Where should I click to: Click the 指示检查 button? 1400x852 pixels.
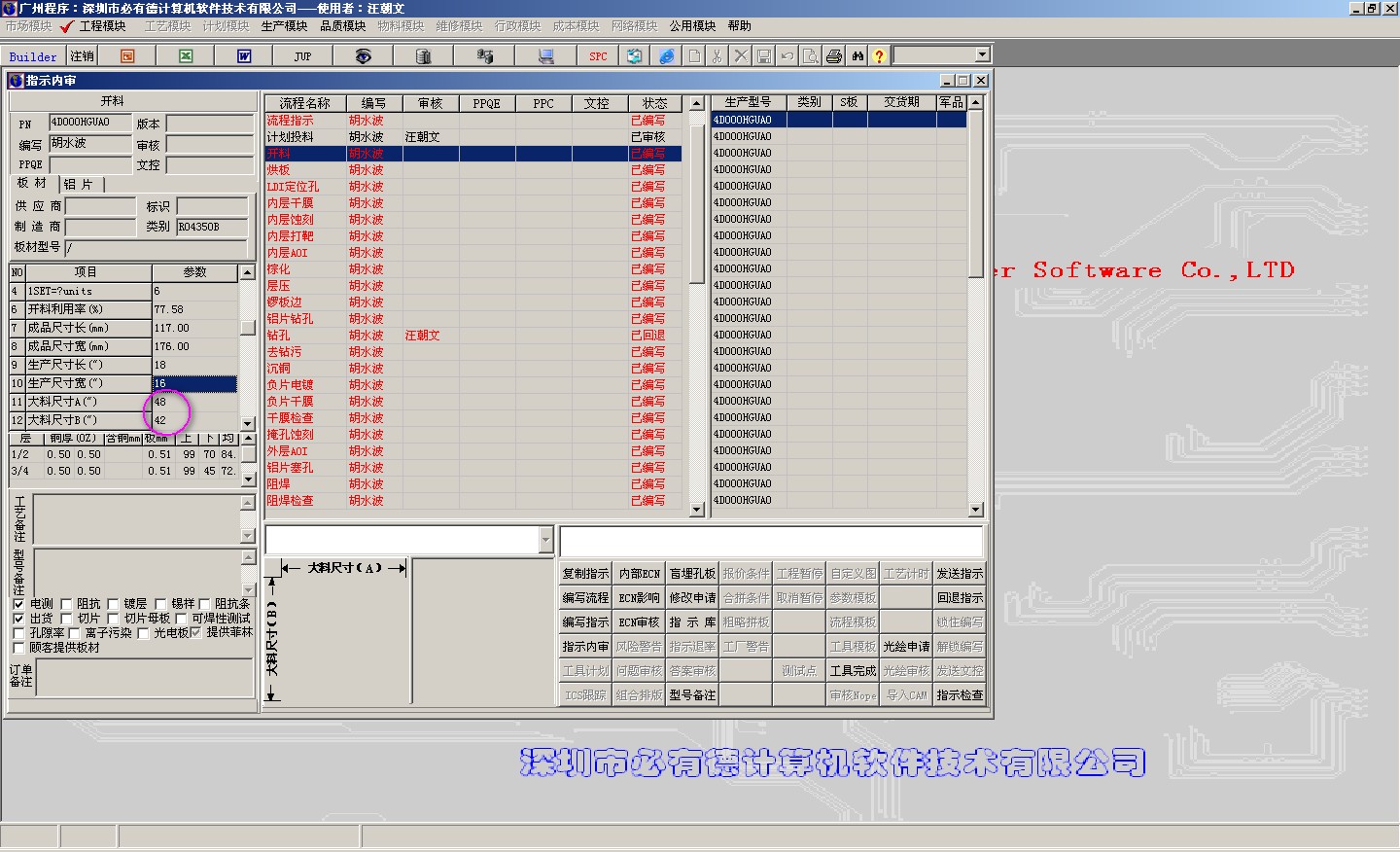(x=960, y=695)
